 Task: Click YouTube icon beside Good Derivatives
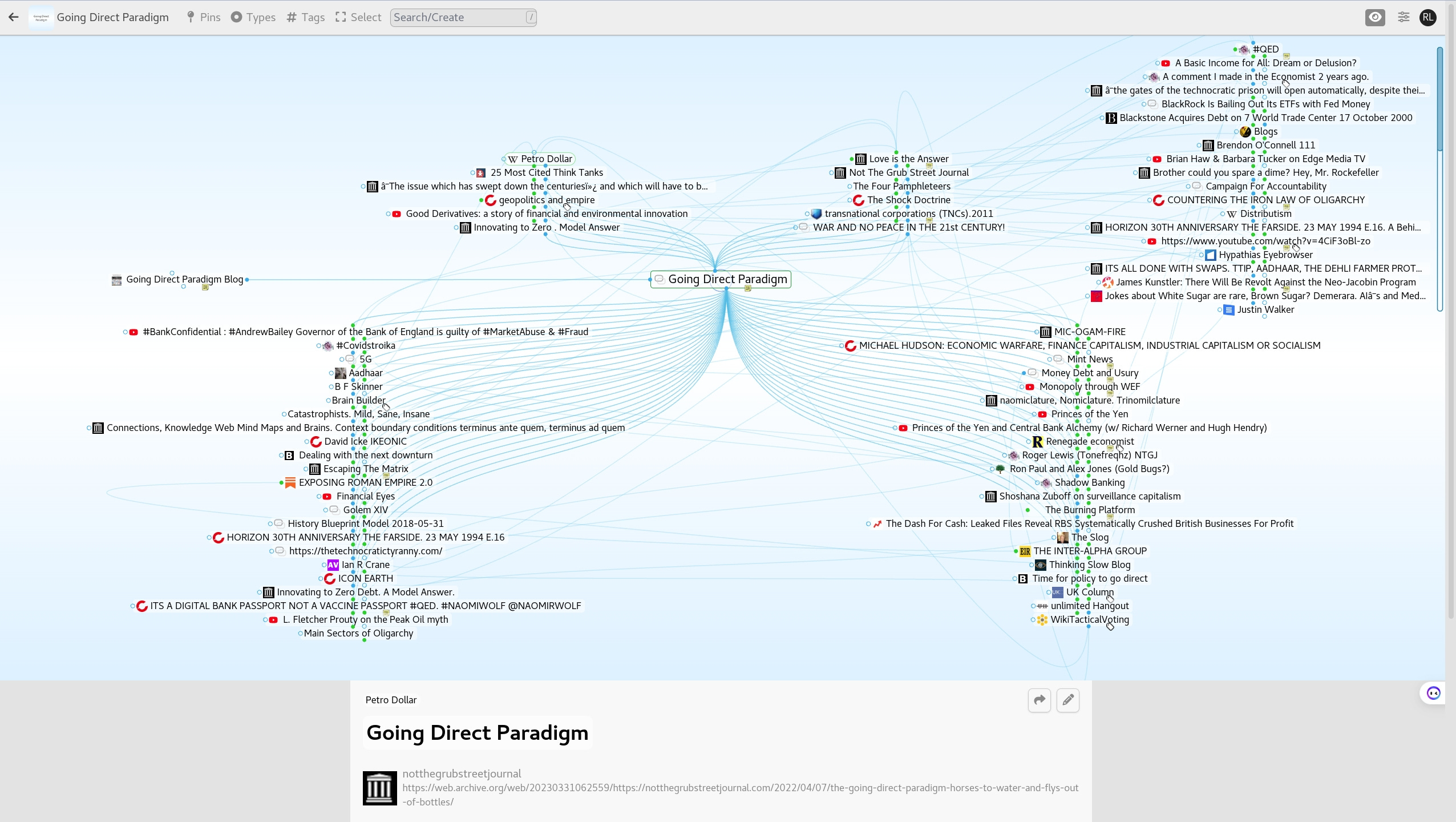point(397,214)
